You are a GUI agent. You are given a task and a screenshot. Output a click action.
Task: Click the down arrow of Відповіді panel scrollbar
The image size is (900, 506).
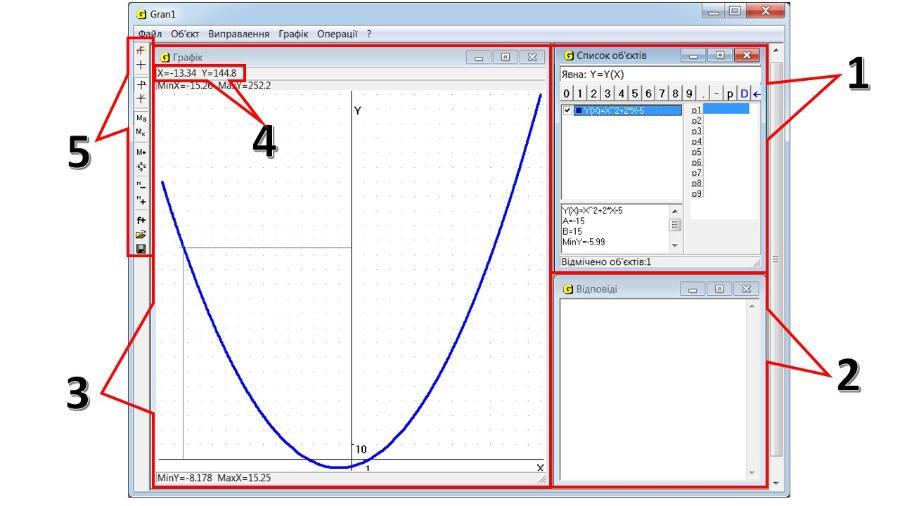click(x=752, y=472)
